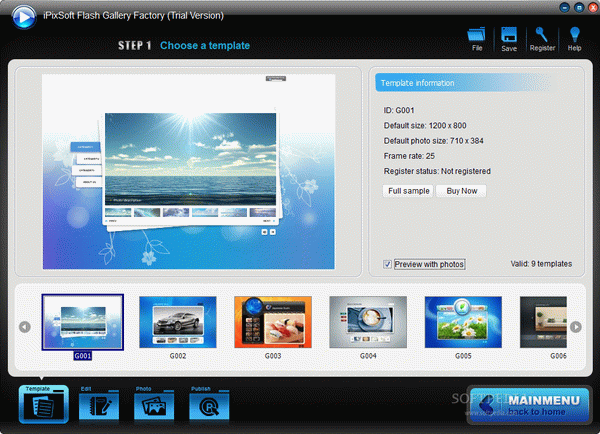Open the Photo step icon
The image size is (600, 434).
tap(154, 405)
